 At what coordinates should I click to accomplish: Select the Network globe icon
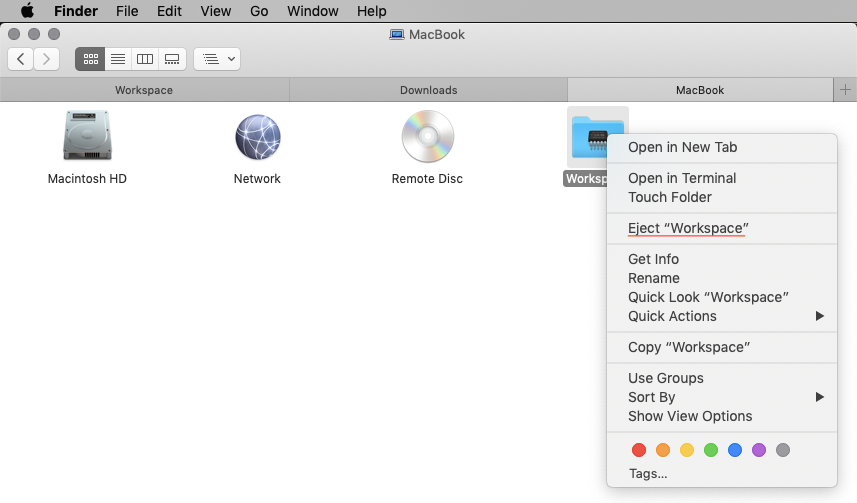pos(257,137)
